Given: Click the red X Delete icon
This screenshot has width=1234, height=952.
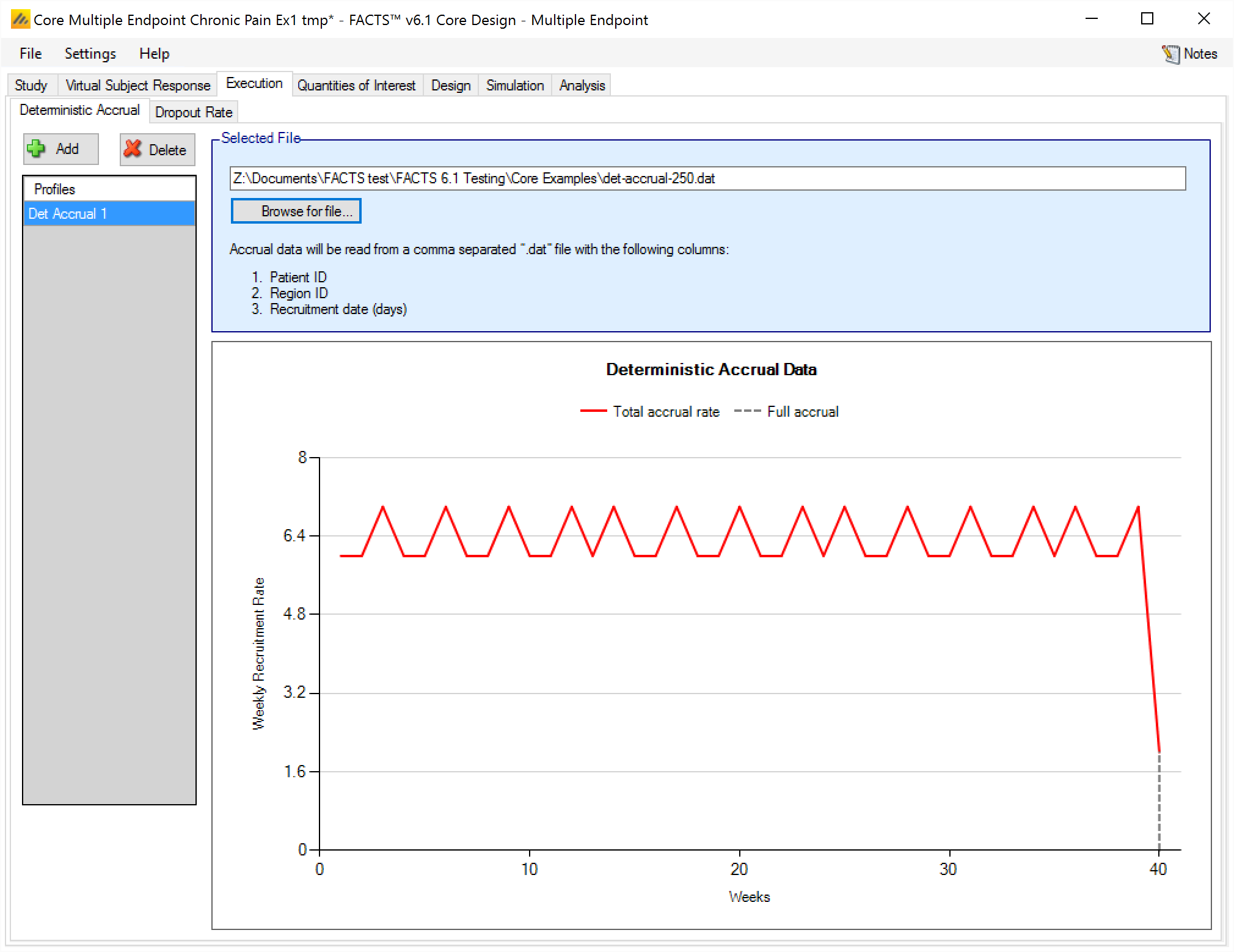Looking at the screenshot, I should click(133, 149).
